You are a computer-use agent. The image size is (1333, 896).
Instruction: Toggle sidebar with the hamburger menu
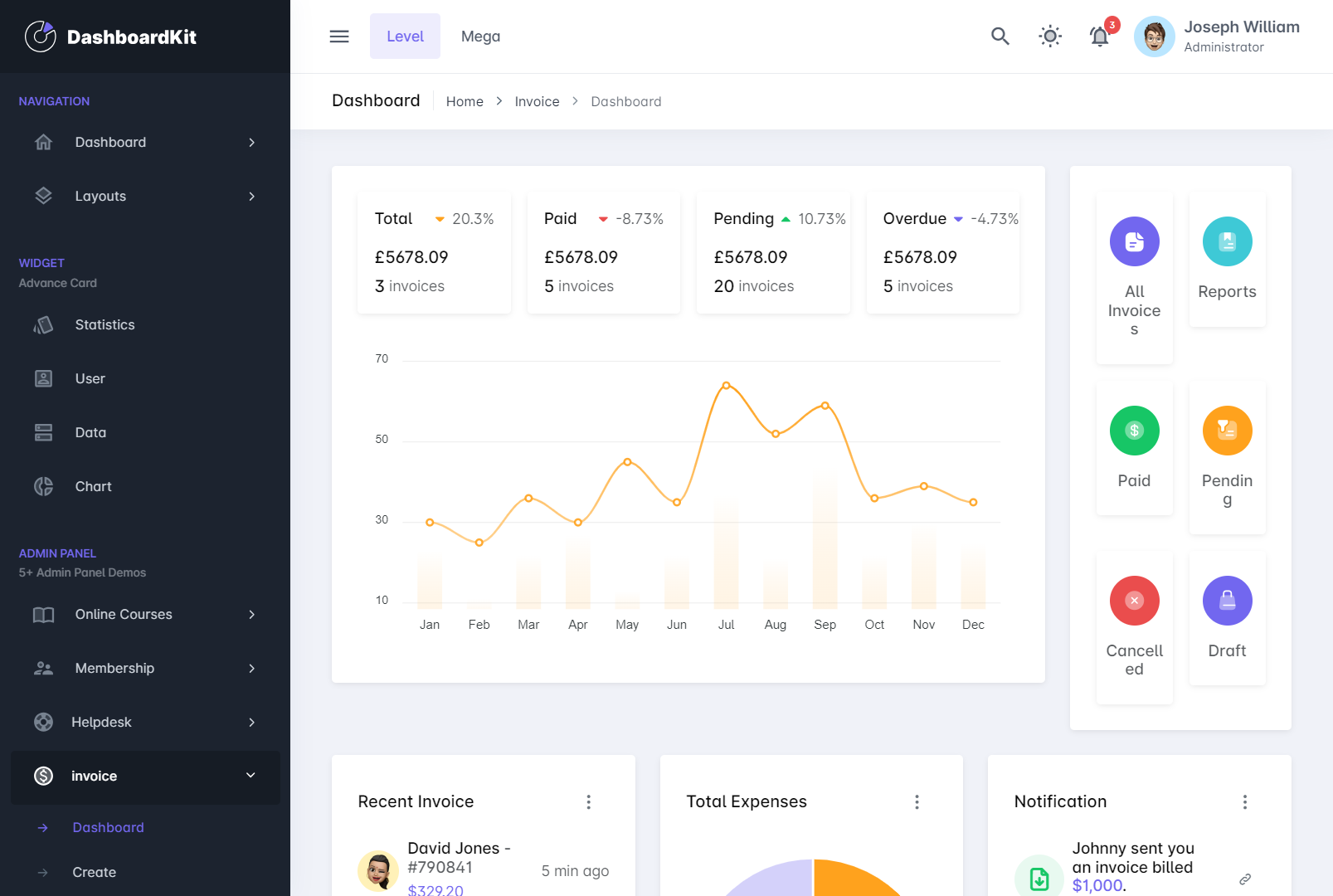[x=339, y=37]
